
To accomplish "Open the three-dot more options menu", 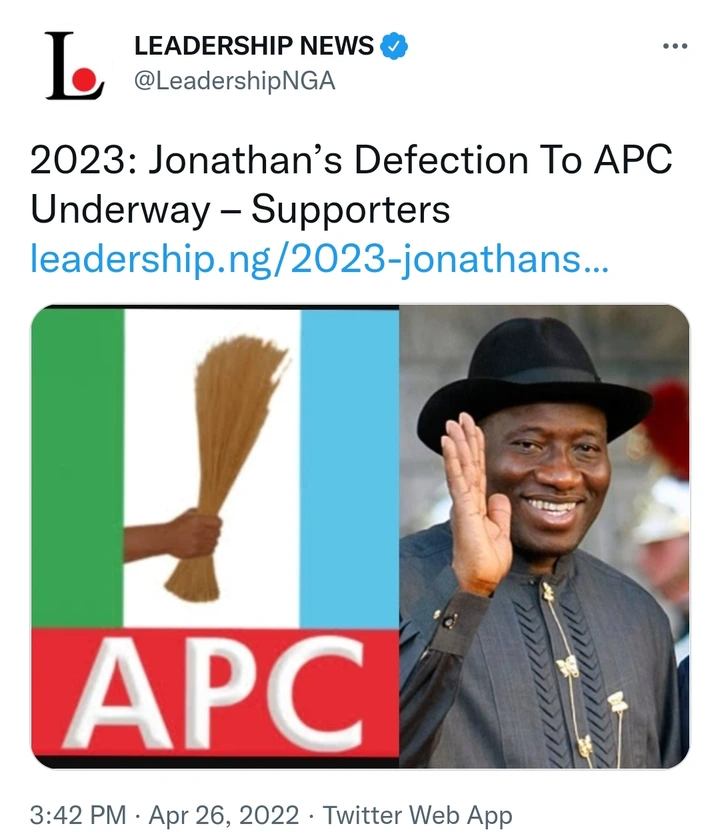I will [675, 46].
